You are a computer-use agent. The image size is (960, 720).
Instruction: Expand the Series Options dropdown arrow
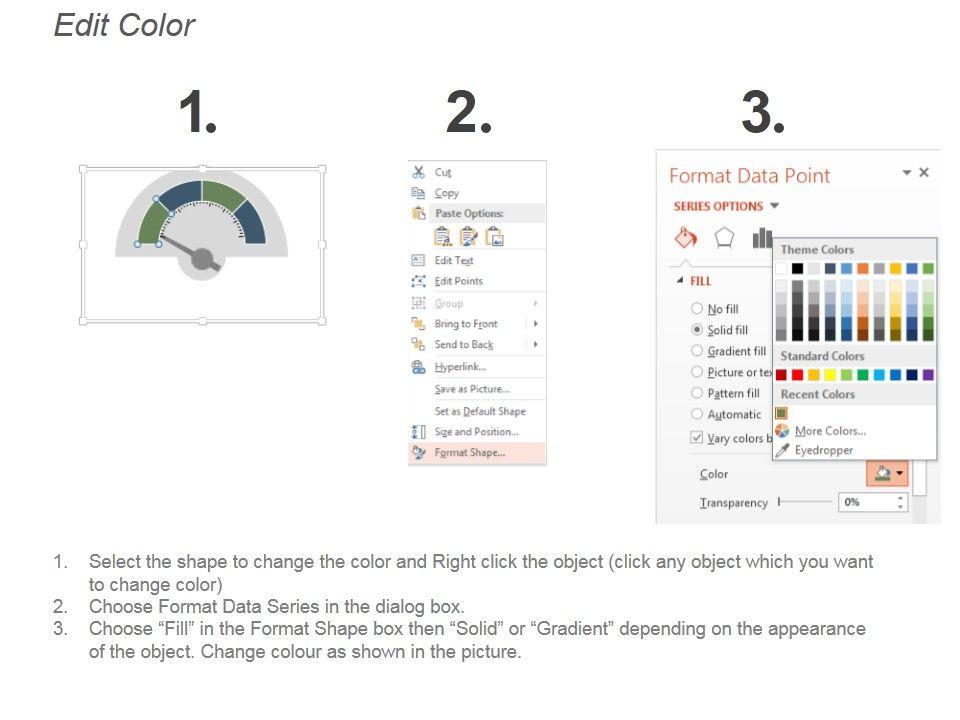tap(774, 206)
